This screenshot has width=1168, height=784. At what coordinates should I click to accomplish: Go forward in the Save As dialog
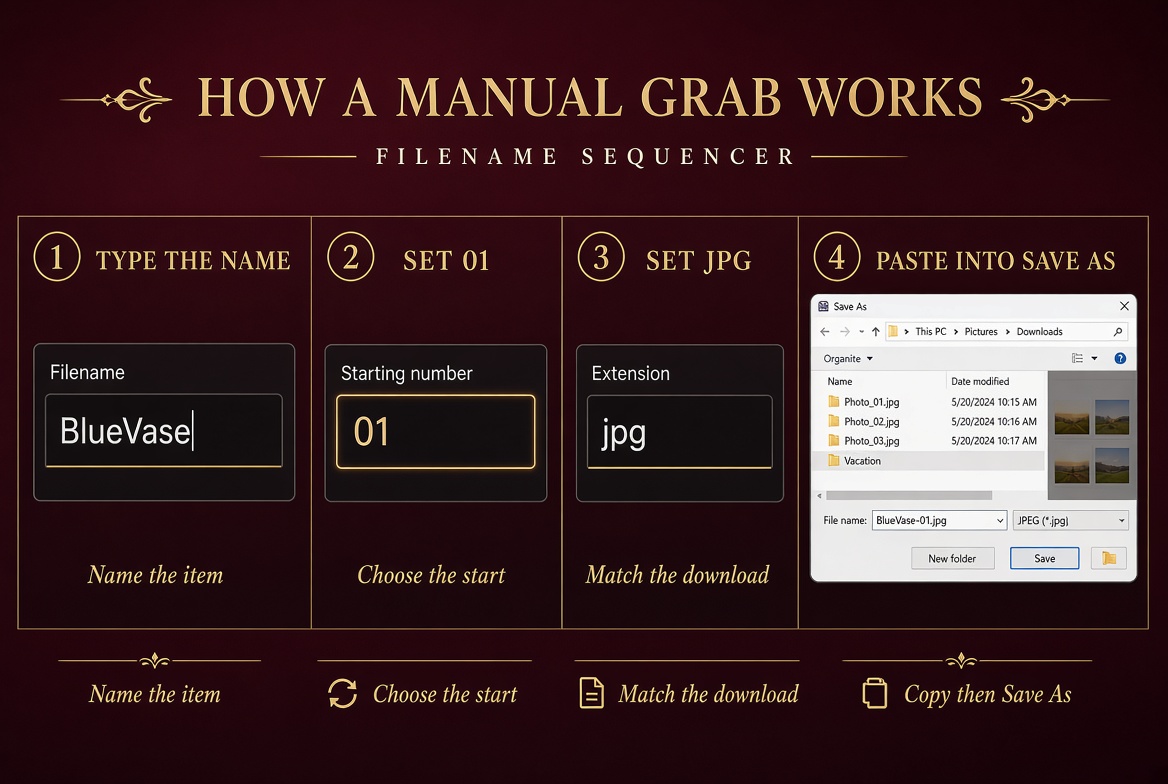point(845,332)
